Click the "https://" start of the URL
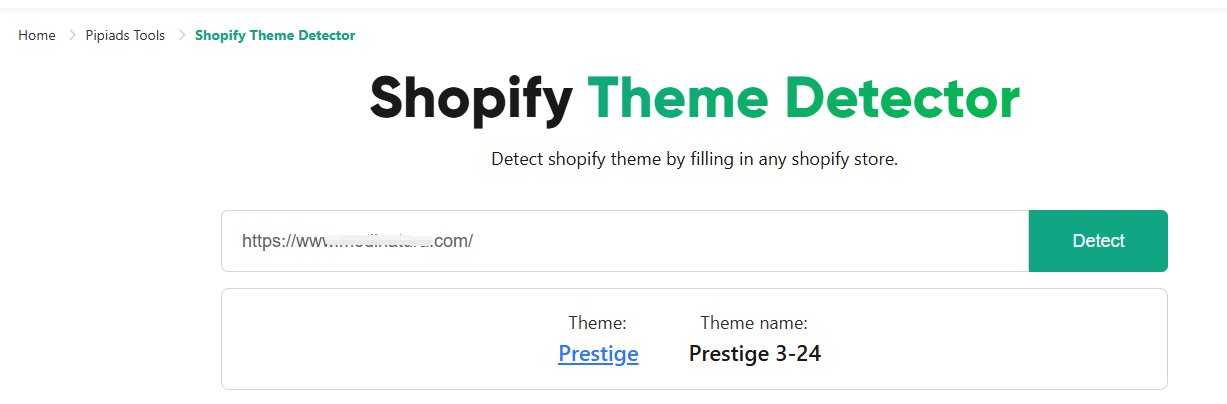Screen dimensions: 1227x404 coord(268,241)
